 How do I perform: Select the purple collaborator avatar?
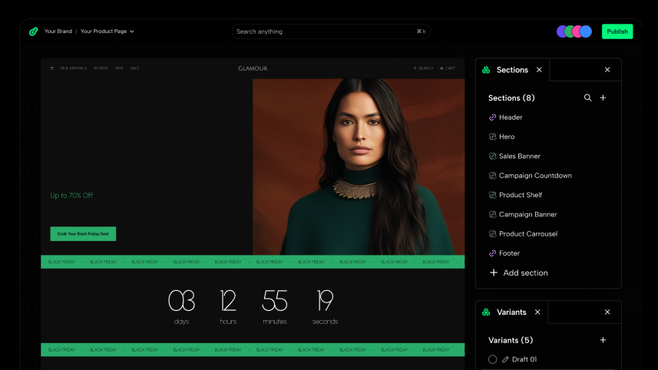coord(562,31)
